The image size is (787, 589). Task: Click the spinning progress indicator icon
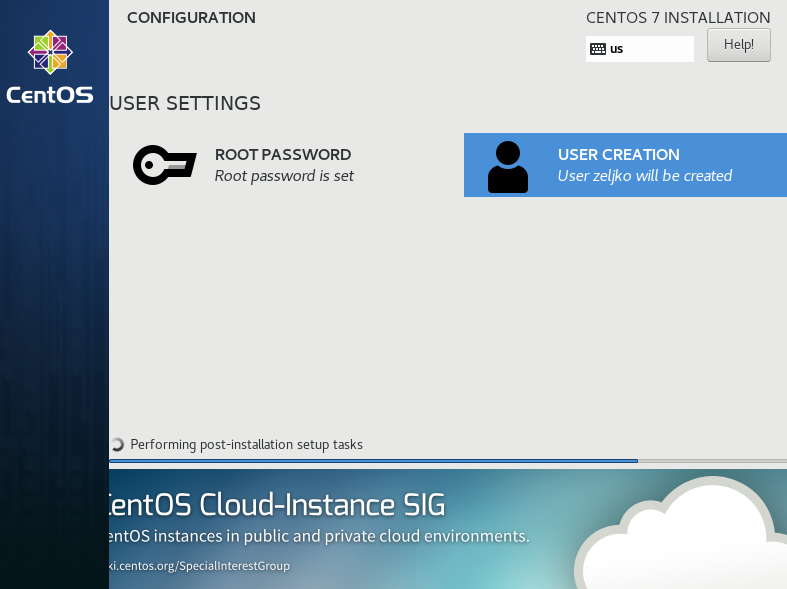(117, 445)
